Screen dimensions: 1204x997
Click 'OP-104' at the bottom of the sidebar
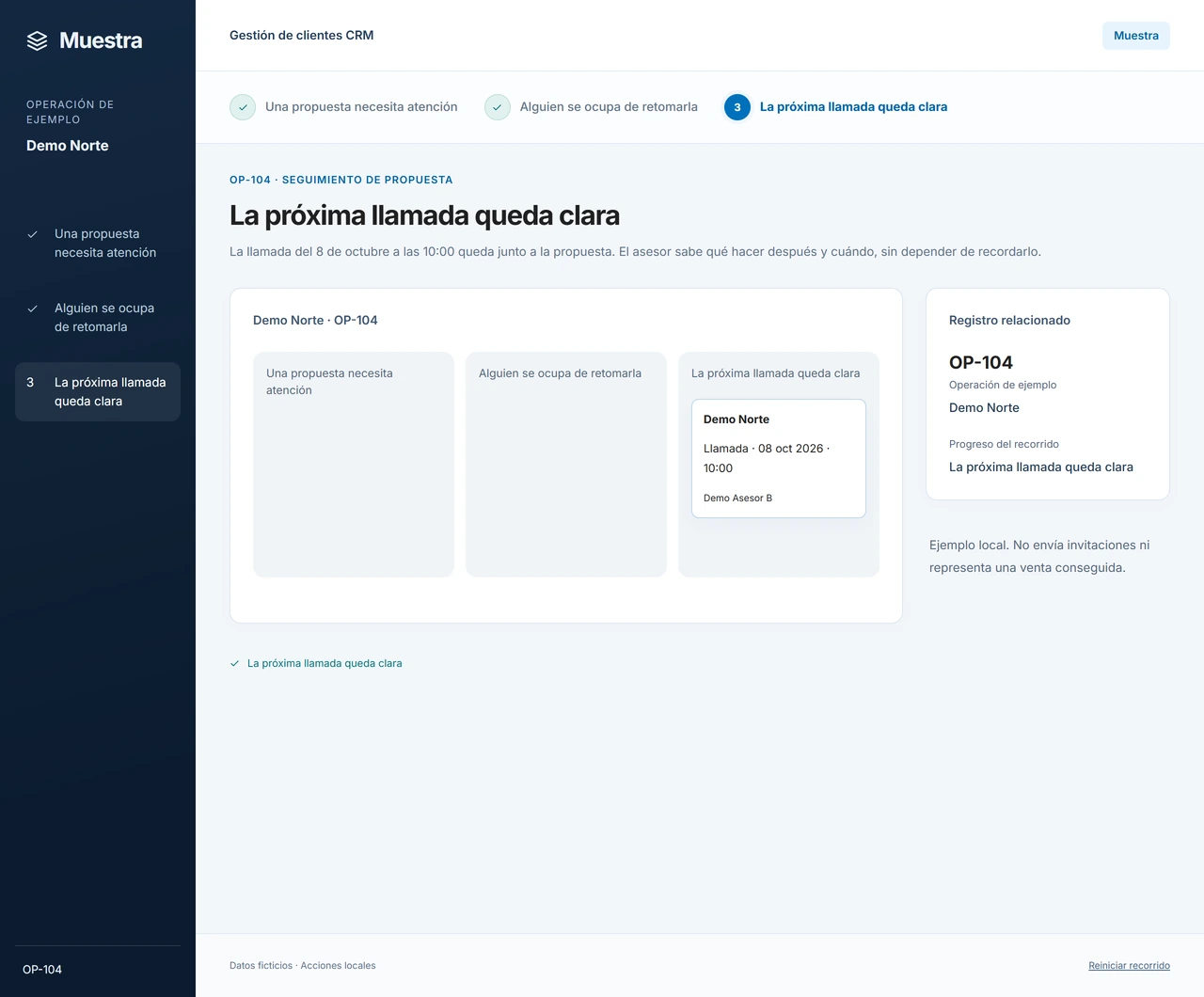click(42, 970)
